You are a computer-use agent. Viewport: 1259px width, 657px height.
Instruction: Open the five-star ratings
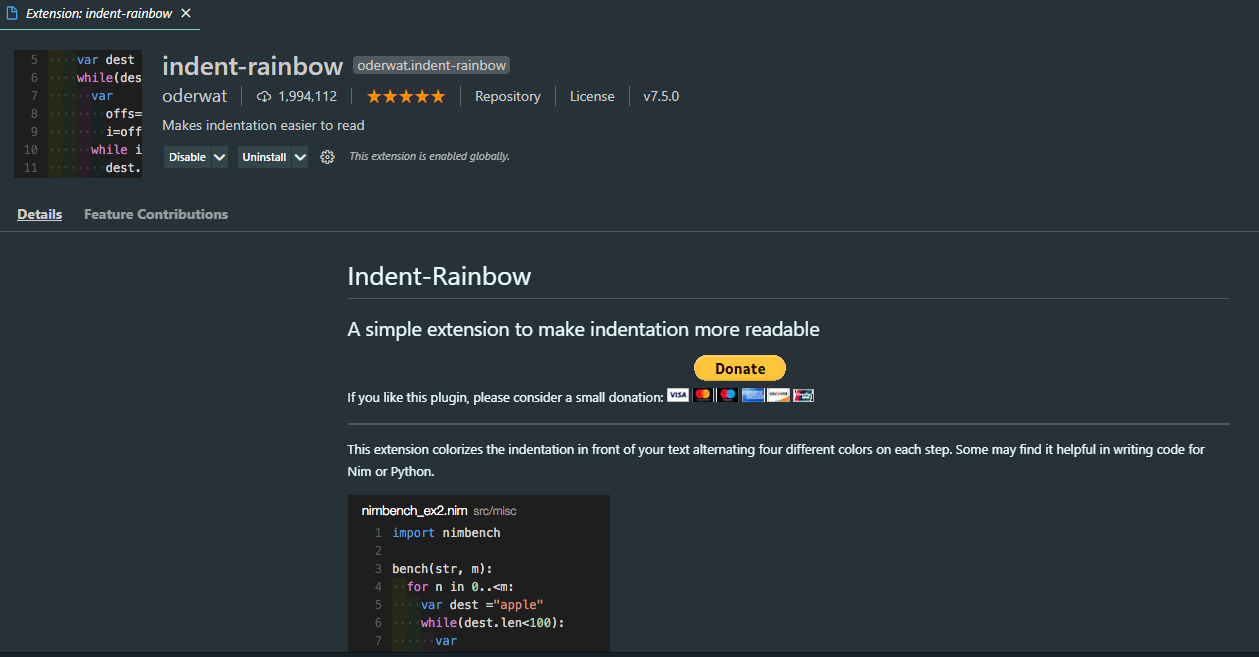406,96
